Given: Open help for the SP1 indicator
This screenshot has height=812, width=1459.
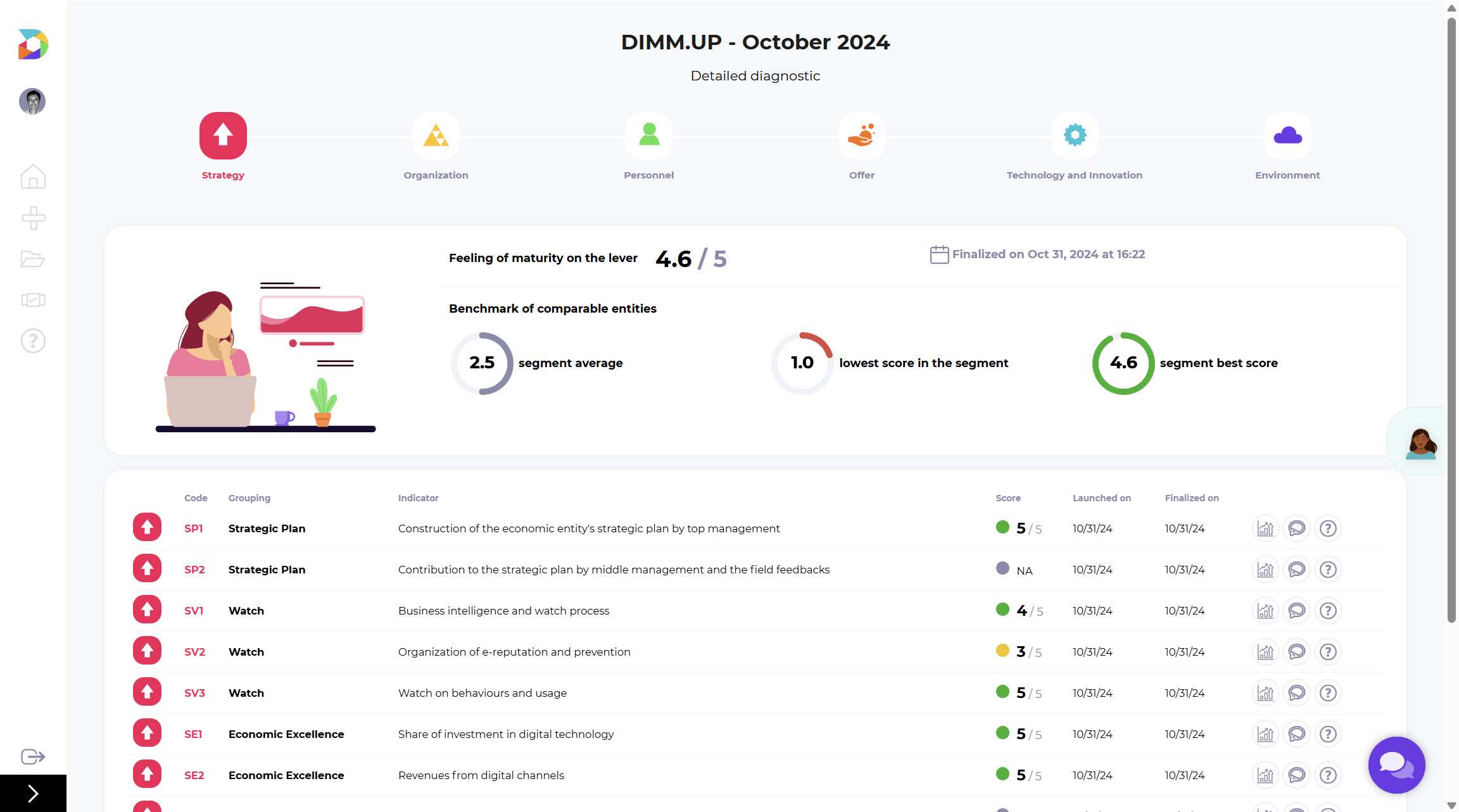Looking at the screenshot, I should click(x=1328, y=528).
